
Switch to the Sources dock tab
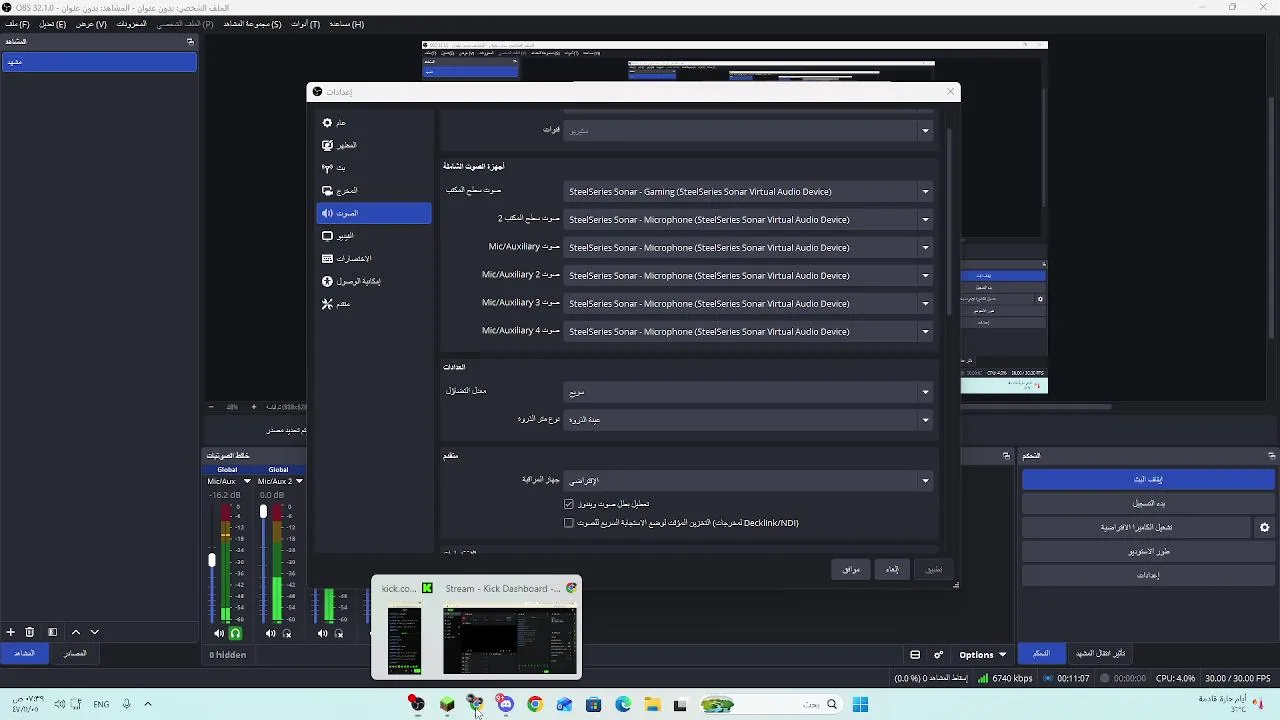[75, 654]
